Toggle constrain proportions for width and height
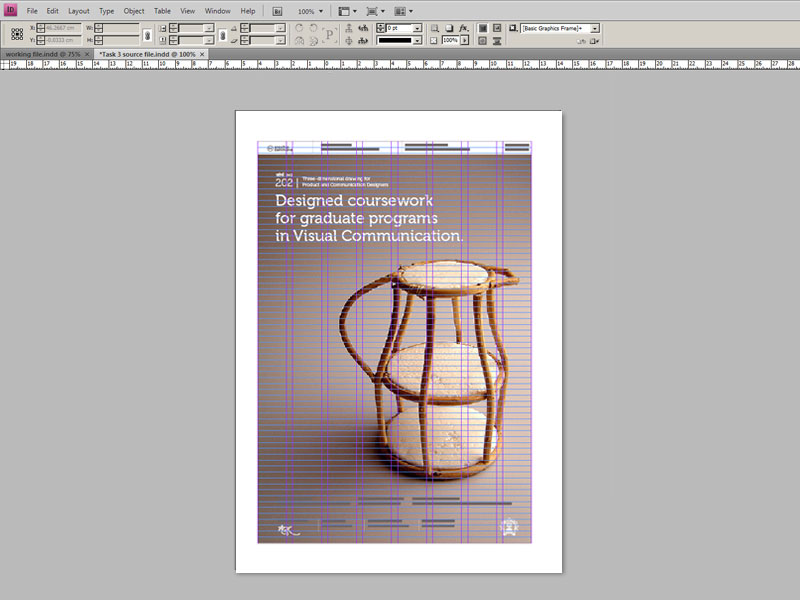This screenshot has height=600, width=800. click(x=147, y=35)
